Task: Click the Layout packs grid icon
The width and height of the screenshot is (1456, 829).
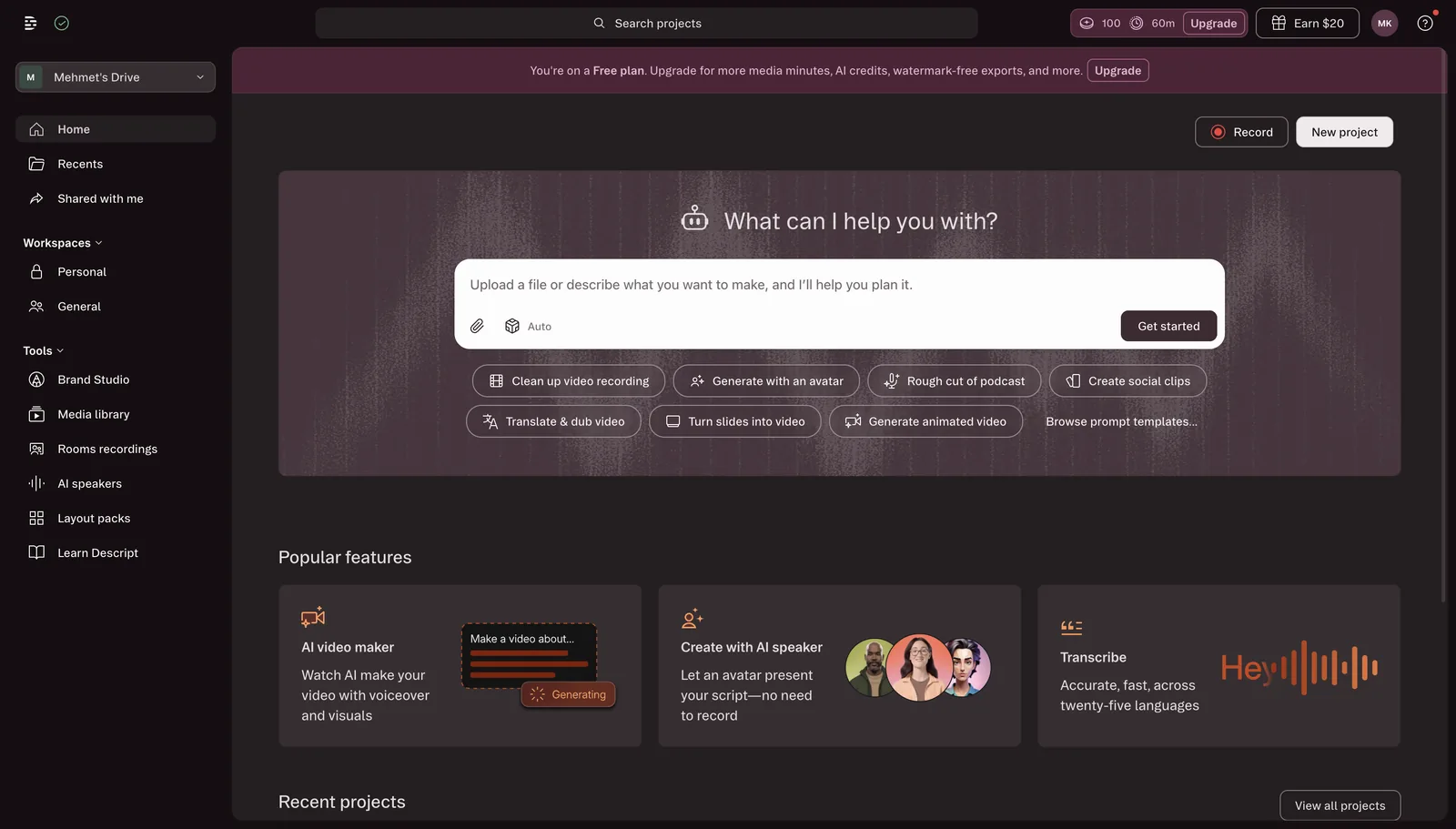Action: coord(36,518)
